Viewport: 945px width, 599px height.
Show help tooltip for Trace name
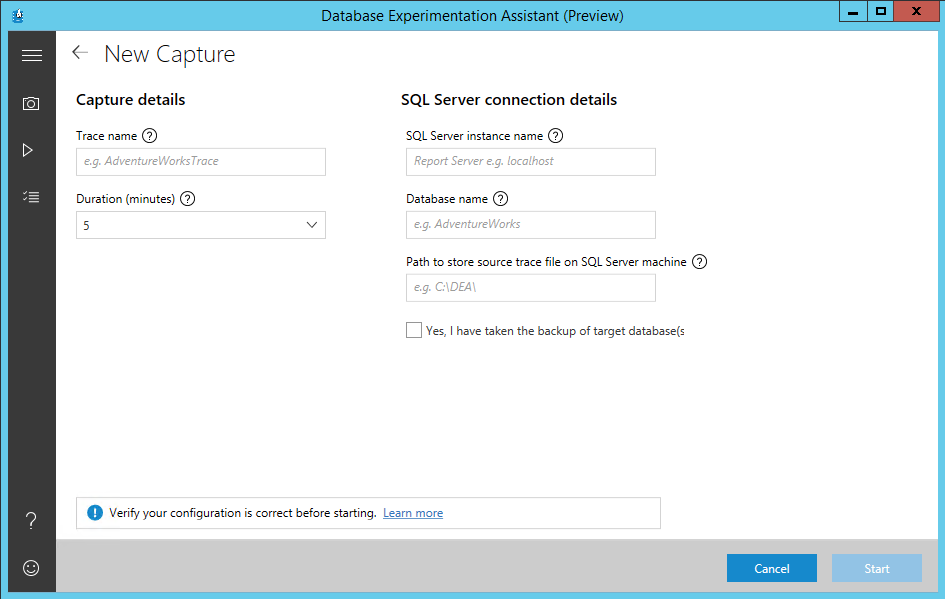click(x=150, y=136)
